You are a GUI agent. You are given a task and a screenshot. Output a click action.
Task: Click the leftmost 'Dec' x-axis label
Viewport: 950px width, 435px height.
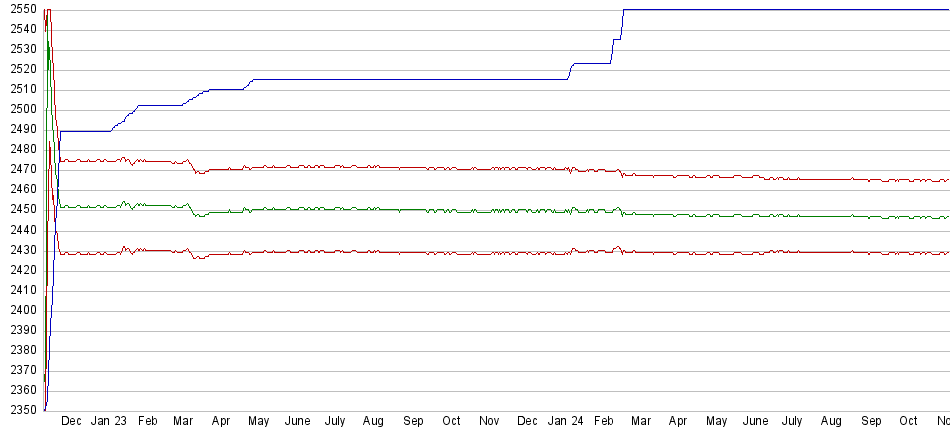[x=71, y=422]
